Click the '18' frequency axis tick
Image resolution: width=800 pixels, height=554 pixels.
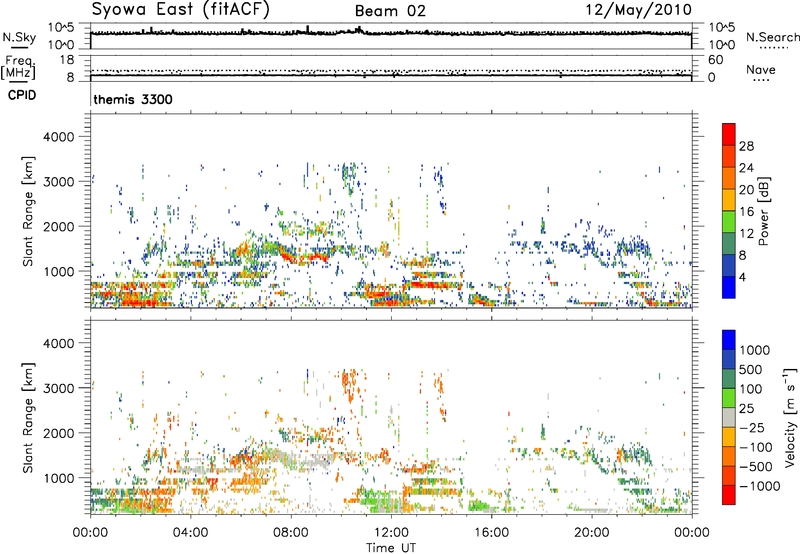(67, 59)
